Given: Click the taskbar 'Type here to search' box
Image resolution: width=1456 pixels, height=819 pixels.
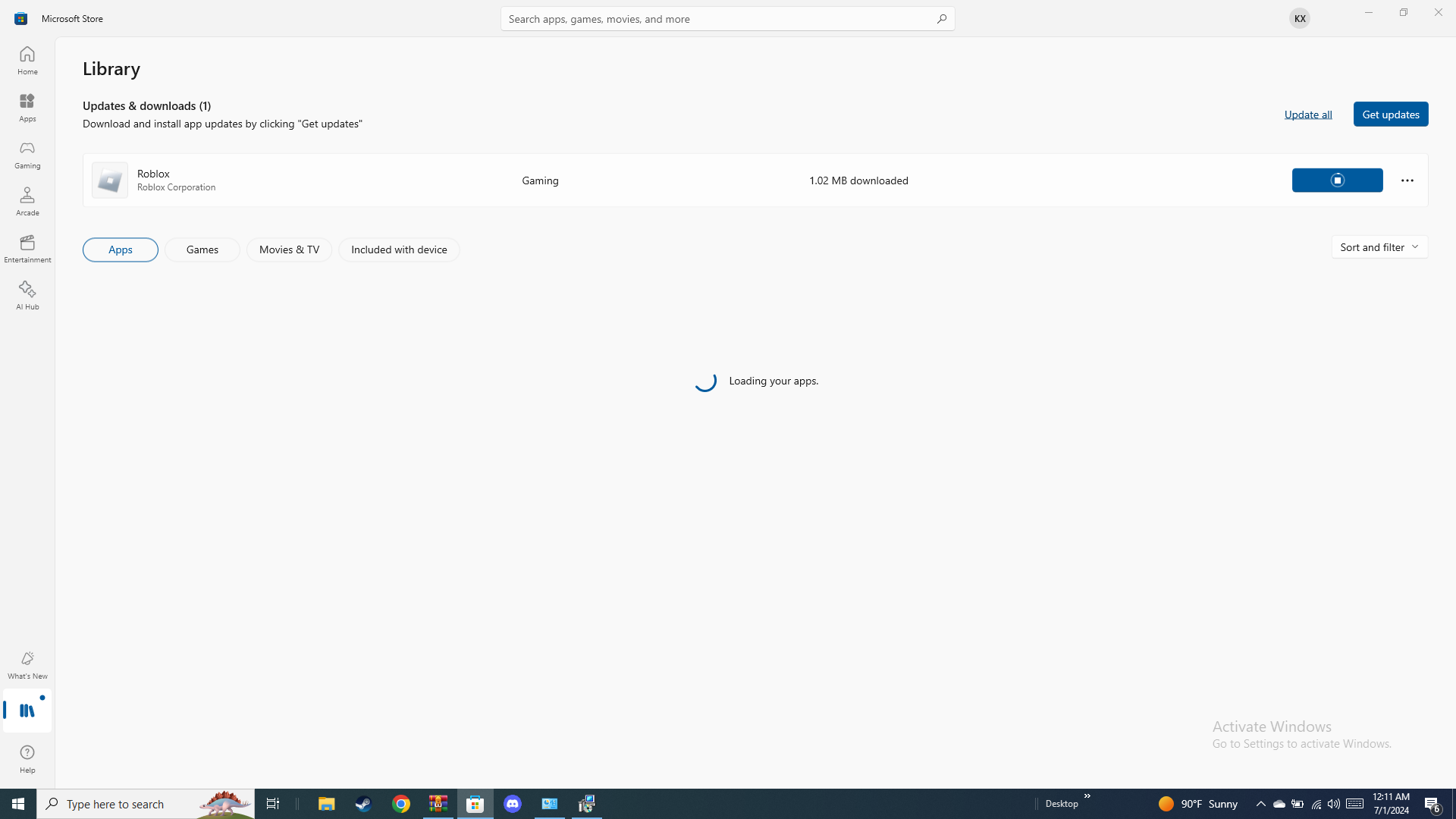Looking at the screenshot, I should coord(146,804).
